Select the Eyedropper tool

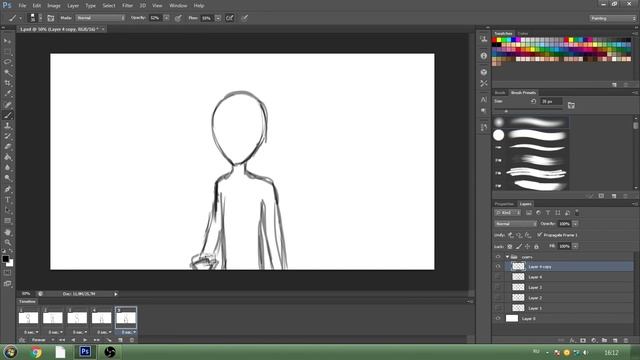pos(7,94)
